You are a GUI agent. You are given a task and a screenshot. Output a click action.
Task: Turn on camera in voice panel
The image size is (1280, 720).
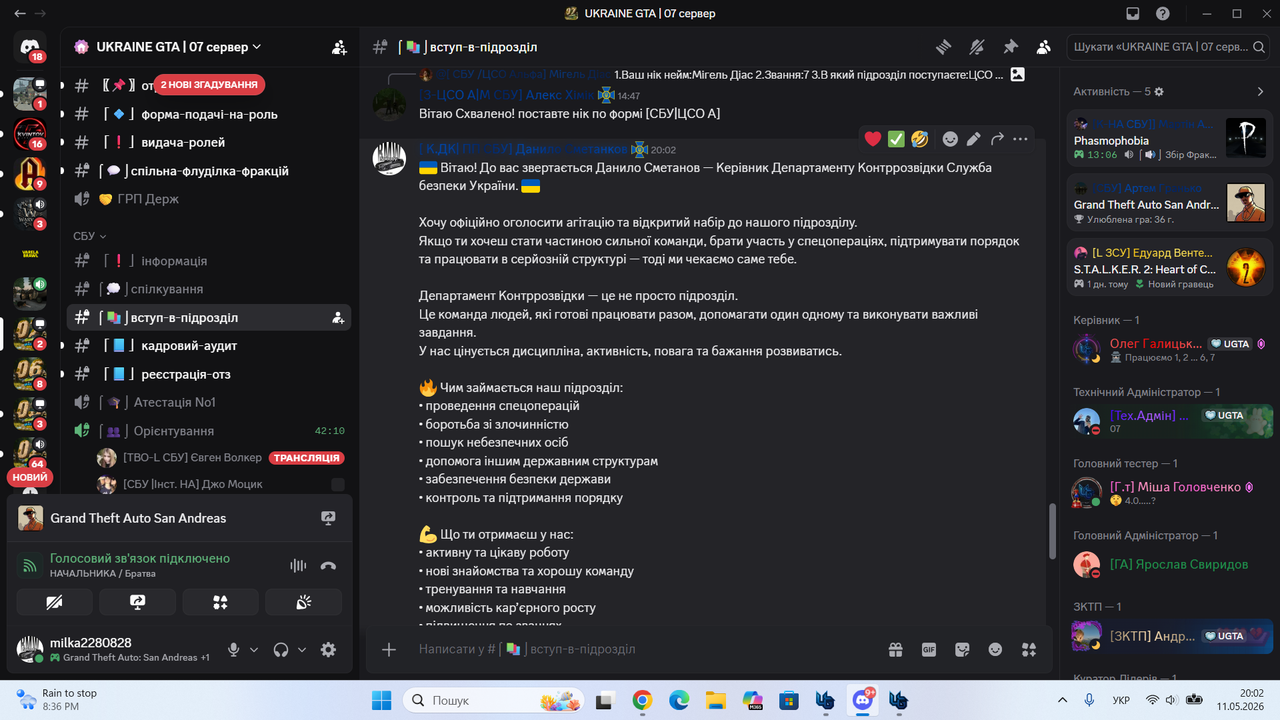[x=54, y=602]
